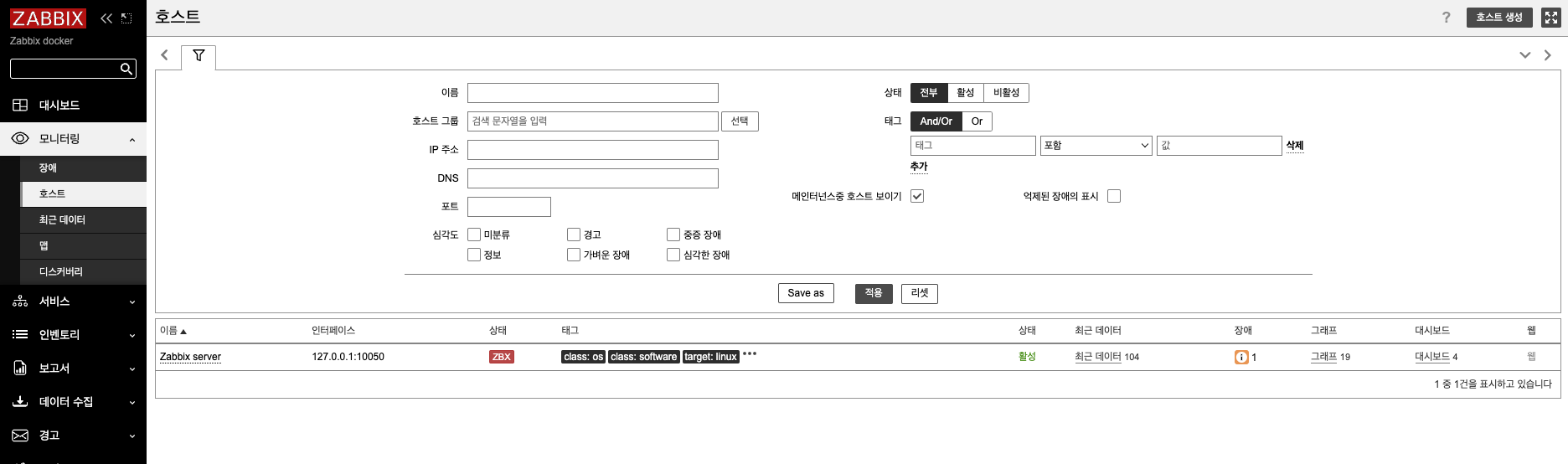Check the 경고 severity checkbox

click(x=574, y=235)
